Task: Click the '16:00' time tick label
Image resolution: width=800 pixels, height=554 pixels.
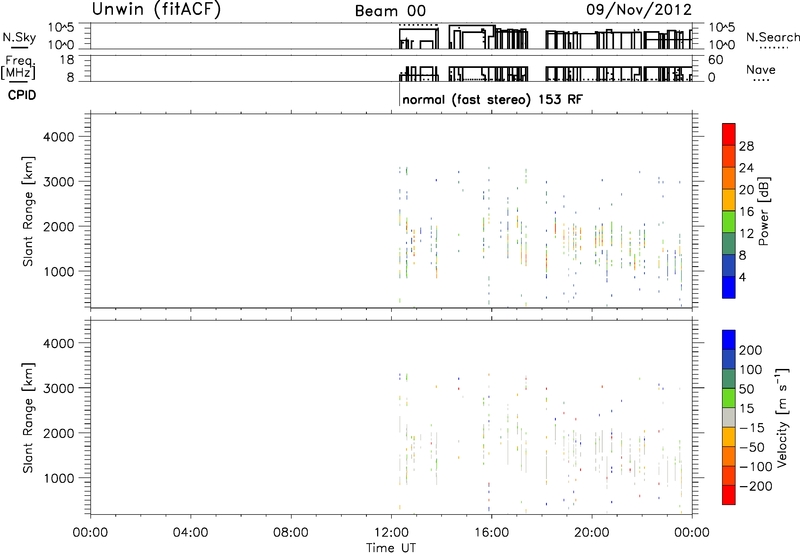Action: 491,533
